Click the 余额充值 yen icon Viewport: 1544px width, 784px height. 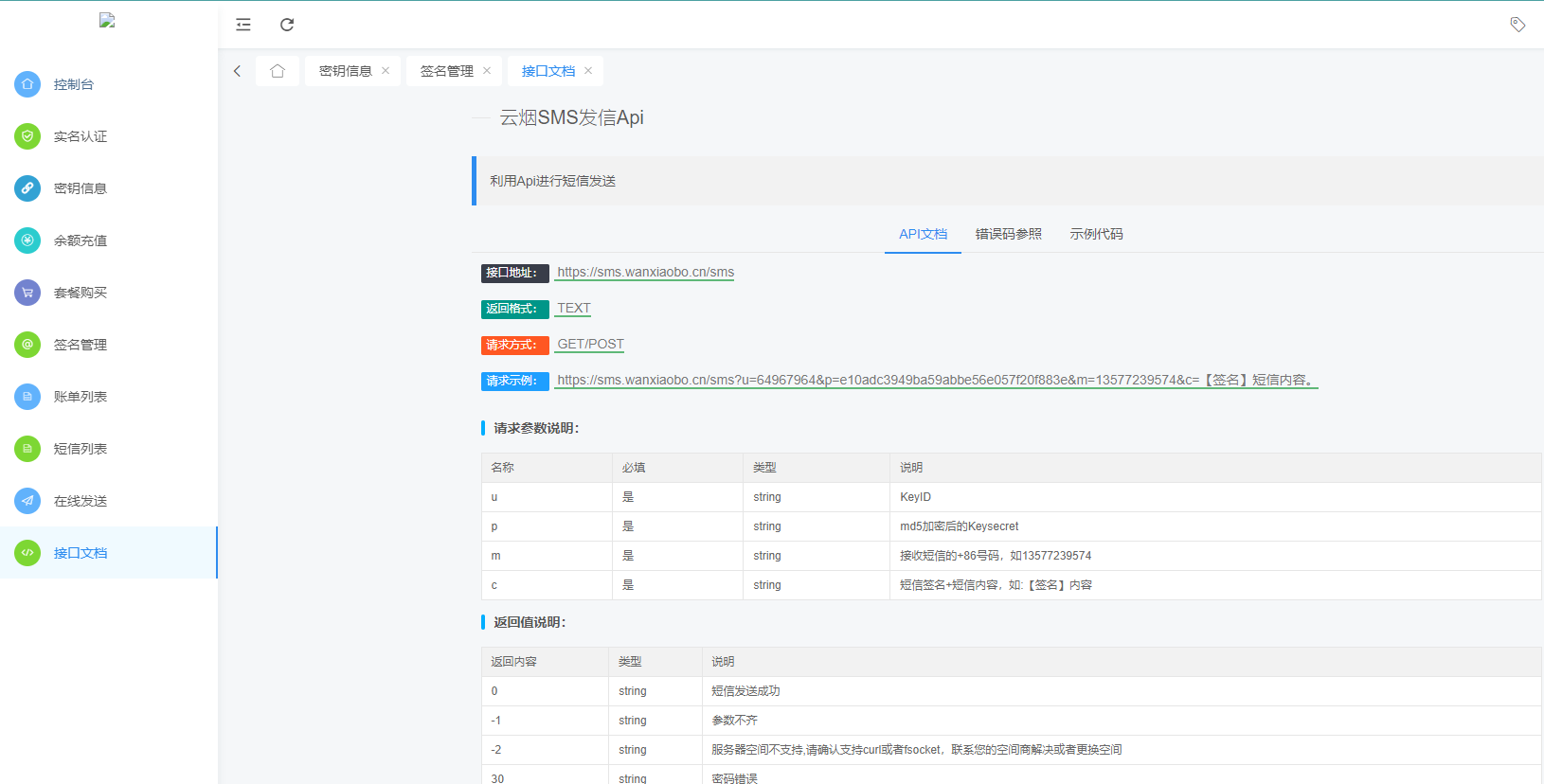[27, 241]
